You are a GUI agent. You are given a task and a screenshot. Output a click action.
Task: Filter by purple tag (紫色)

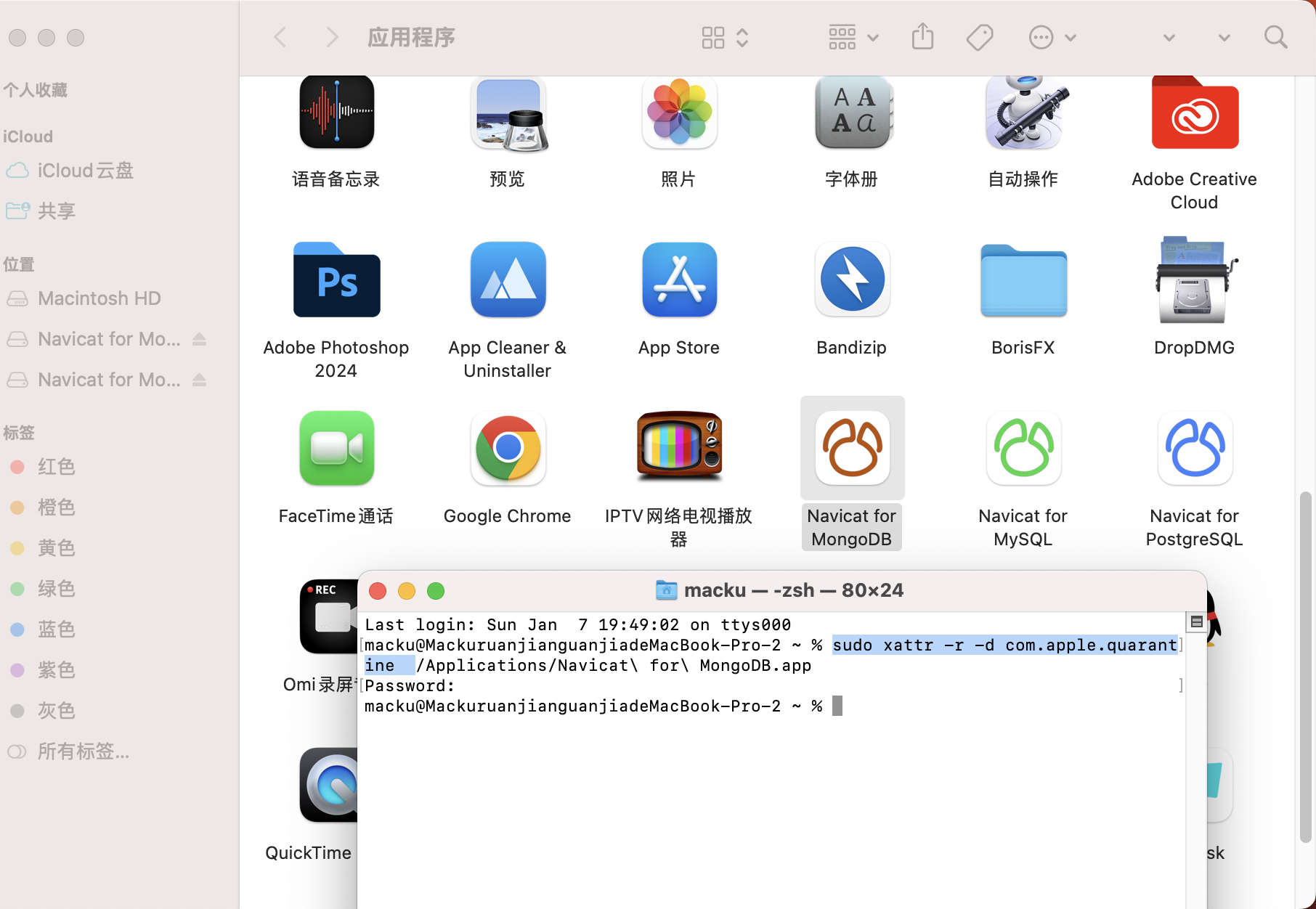tap(42, 670)
